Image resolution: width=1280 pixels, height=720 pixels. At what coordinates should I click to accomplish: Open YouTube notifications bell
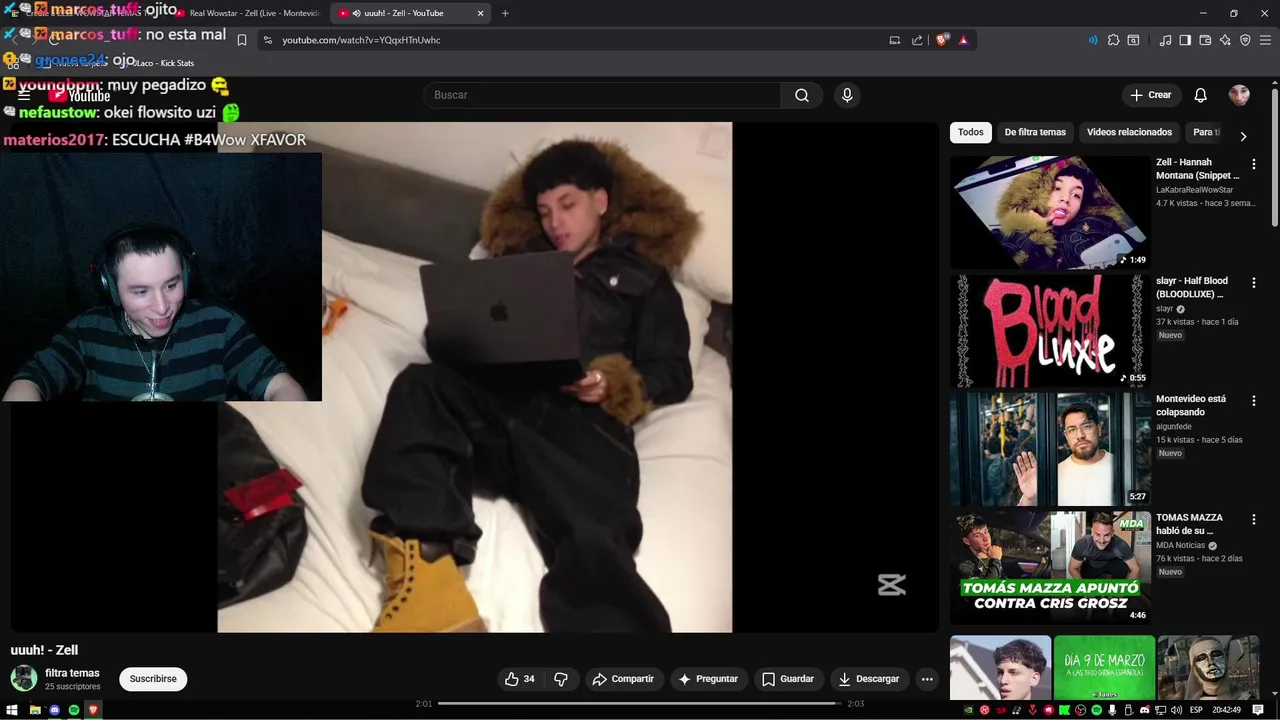1200,95
